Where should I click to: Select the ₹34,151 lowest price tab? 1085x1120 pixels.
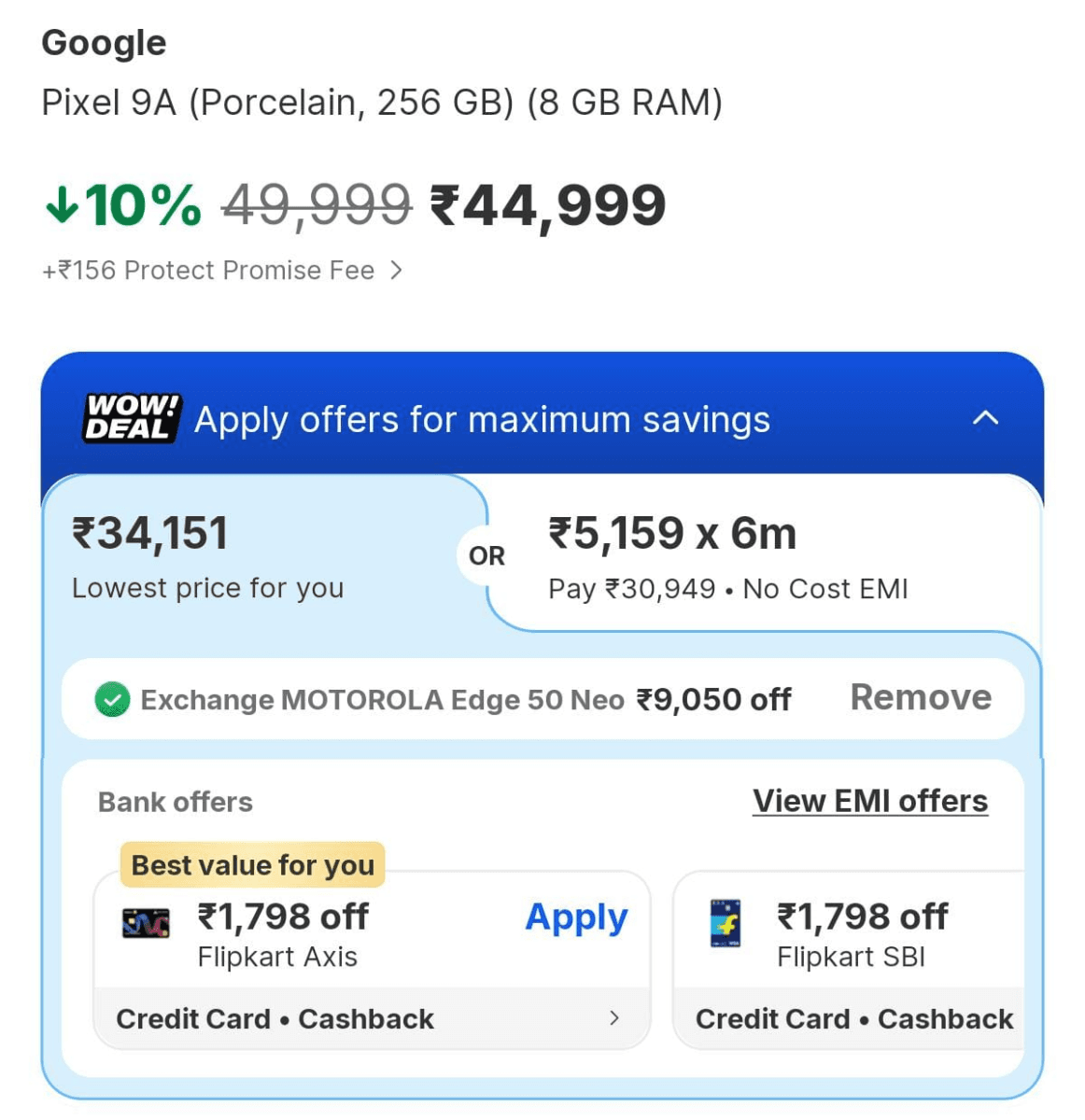208,557
